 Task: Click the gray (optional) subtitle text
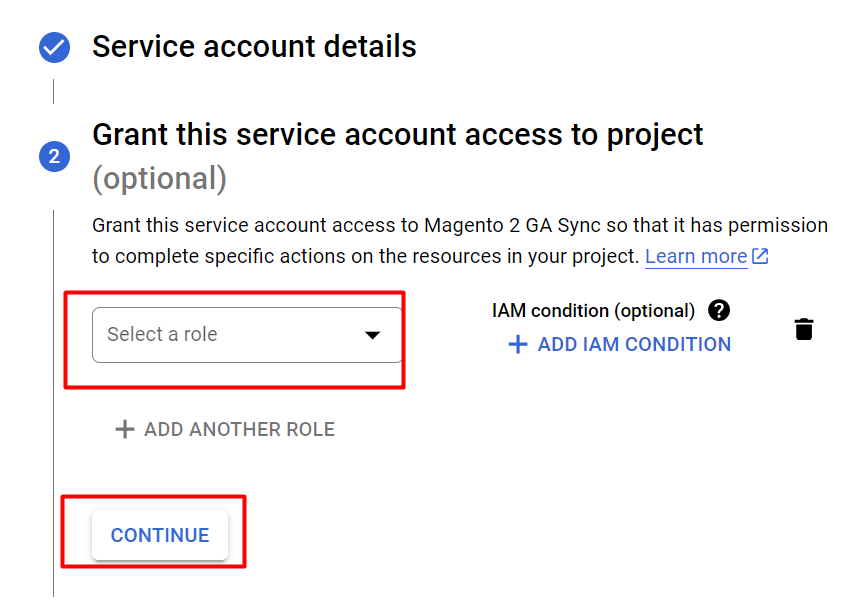tap(159, 179)
